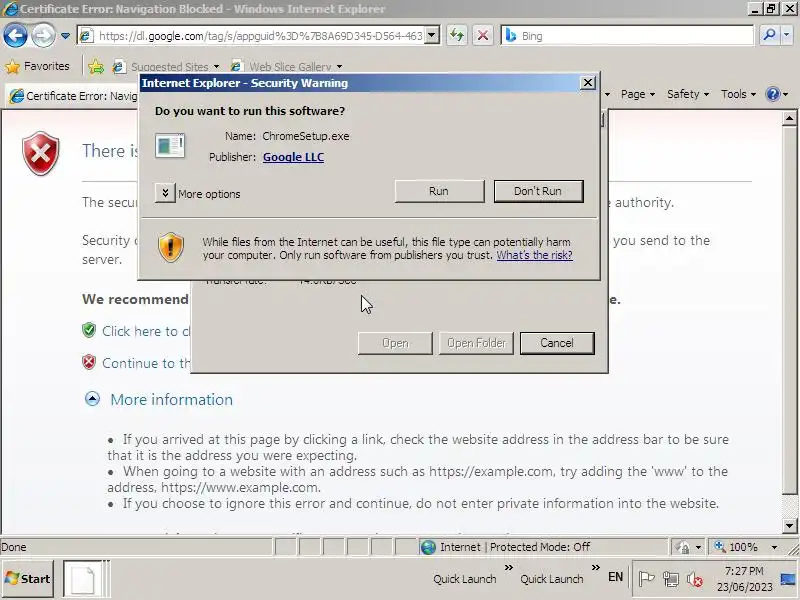Click the Forward navigation arrow
This screenshot has height=600, width=800.
(43, 36)
